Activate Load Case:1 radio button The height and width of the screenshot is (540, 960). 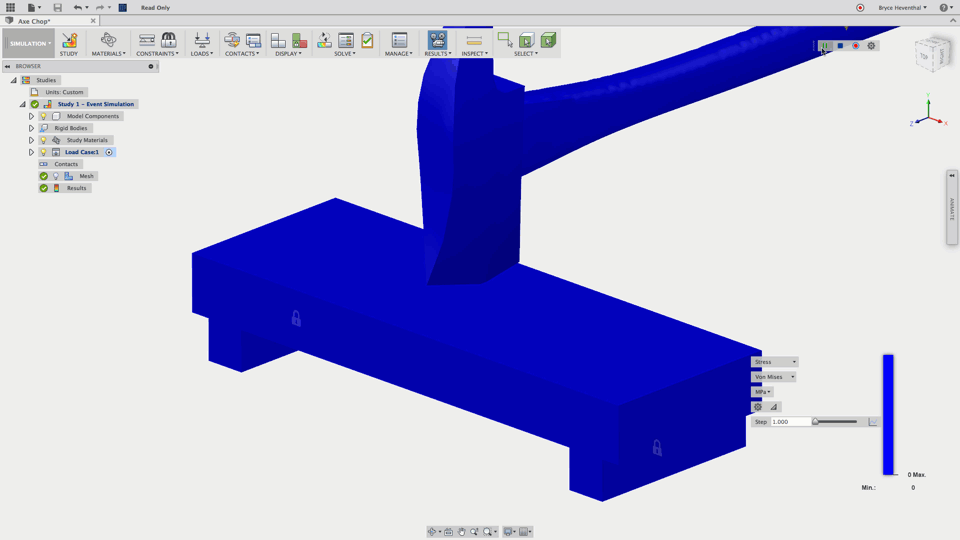pos(109,152)
